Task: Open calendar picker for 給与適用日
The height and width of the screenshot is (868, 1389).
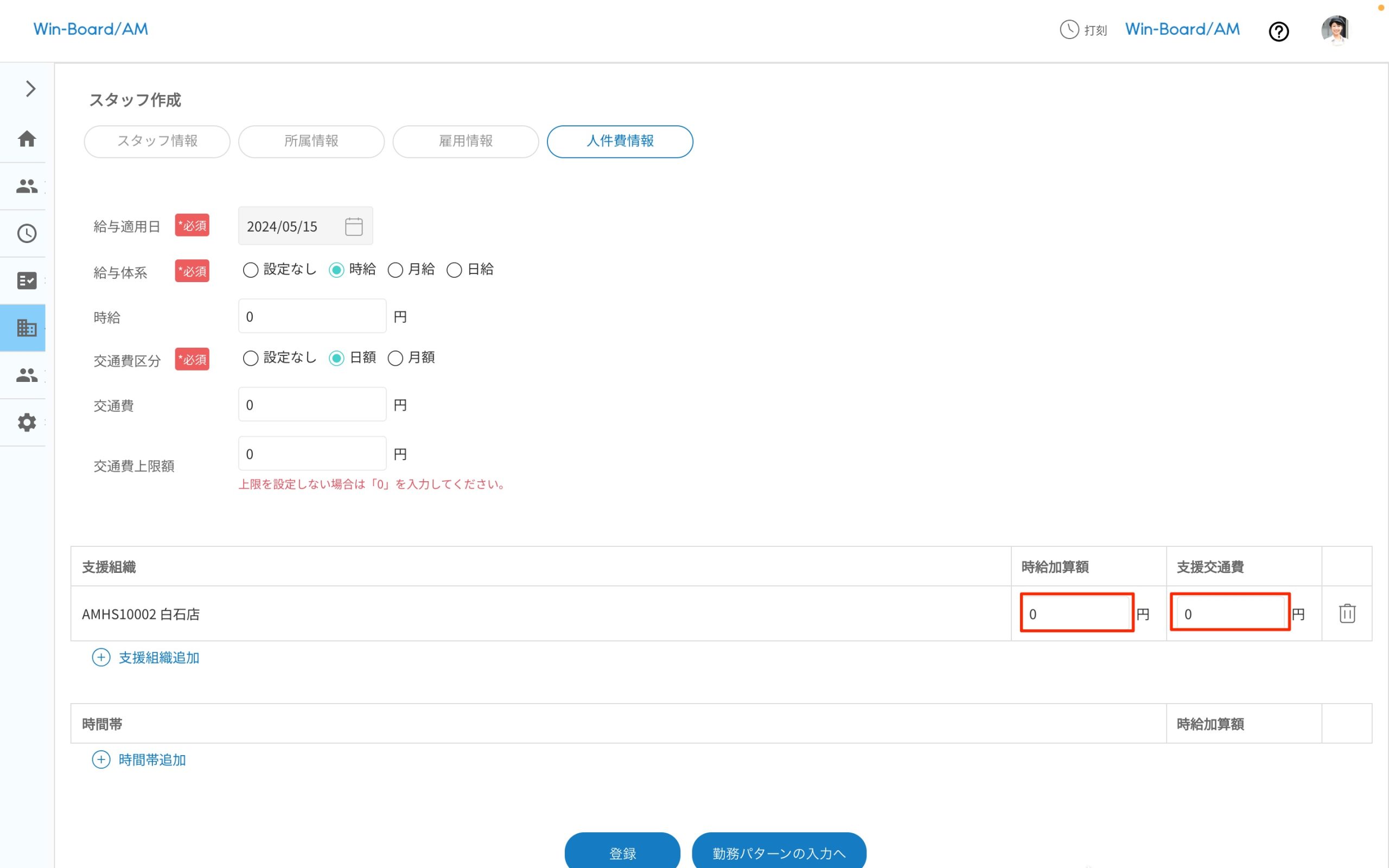Action: point(354,227)
